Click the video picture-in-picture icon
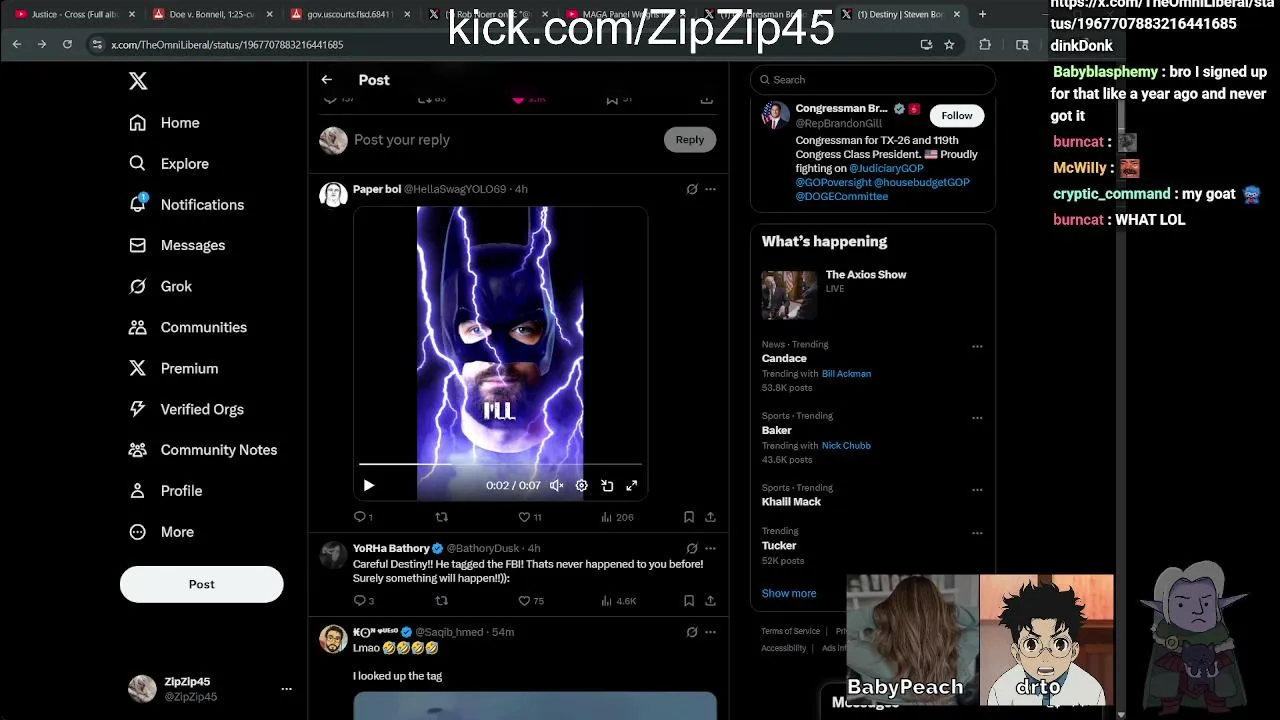This screenshot has width=1280, height=720. point(607,486)
